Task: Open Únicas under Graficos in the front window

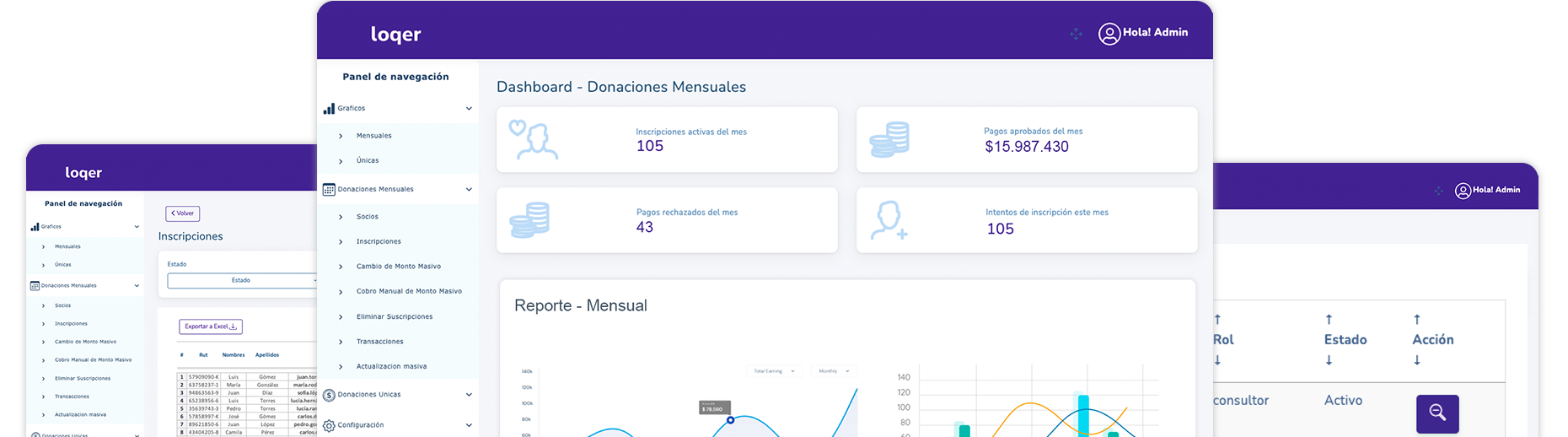Action: pyautogui.click(x=368, y=160)
